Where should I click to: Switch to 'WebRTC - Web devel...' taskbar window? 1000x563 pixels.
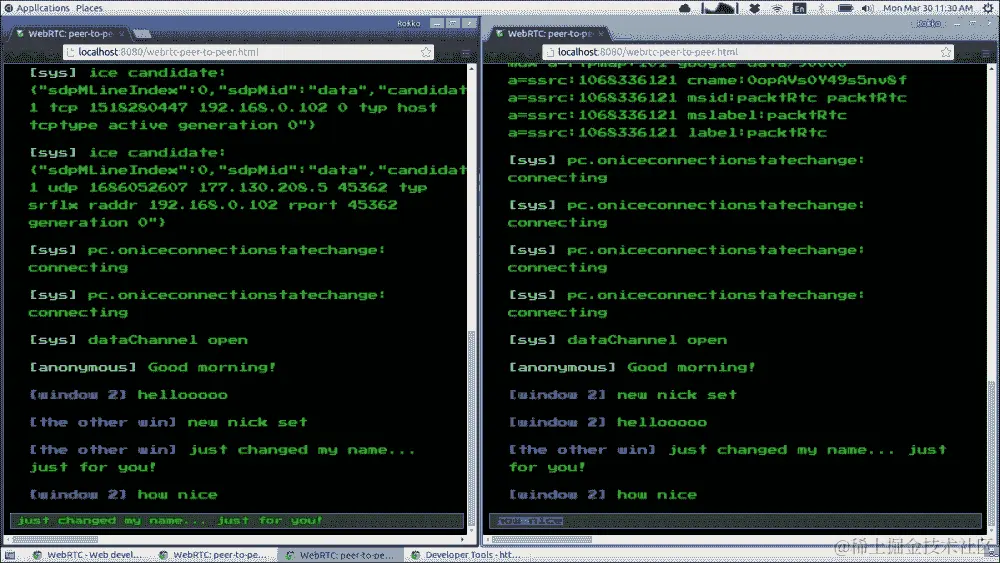[87, 555]
